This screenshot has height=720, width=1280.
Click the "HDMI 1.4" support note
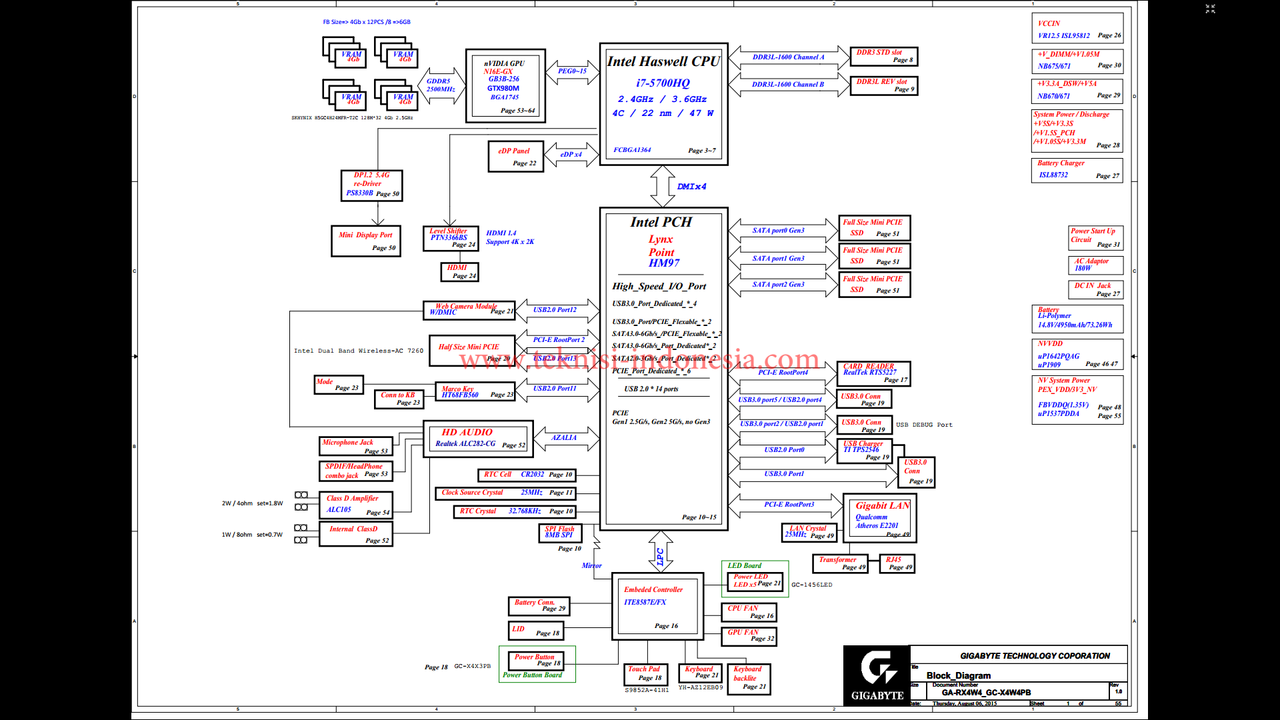click(509, 237)
